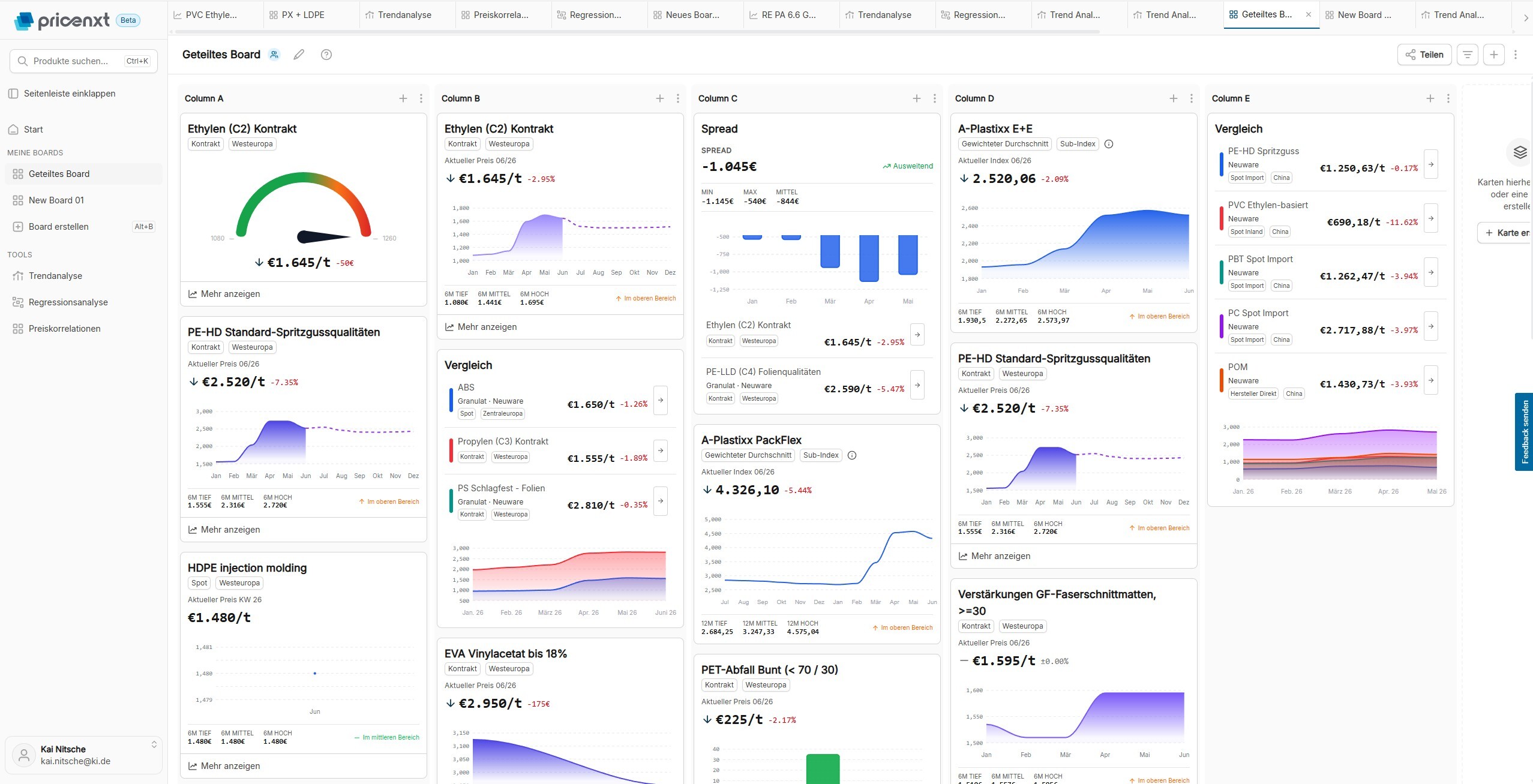Click the Karte erstellen button

coord(1505,233)
